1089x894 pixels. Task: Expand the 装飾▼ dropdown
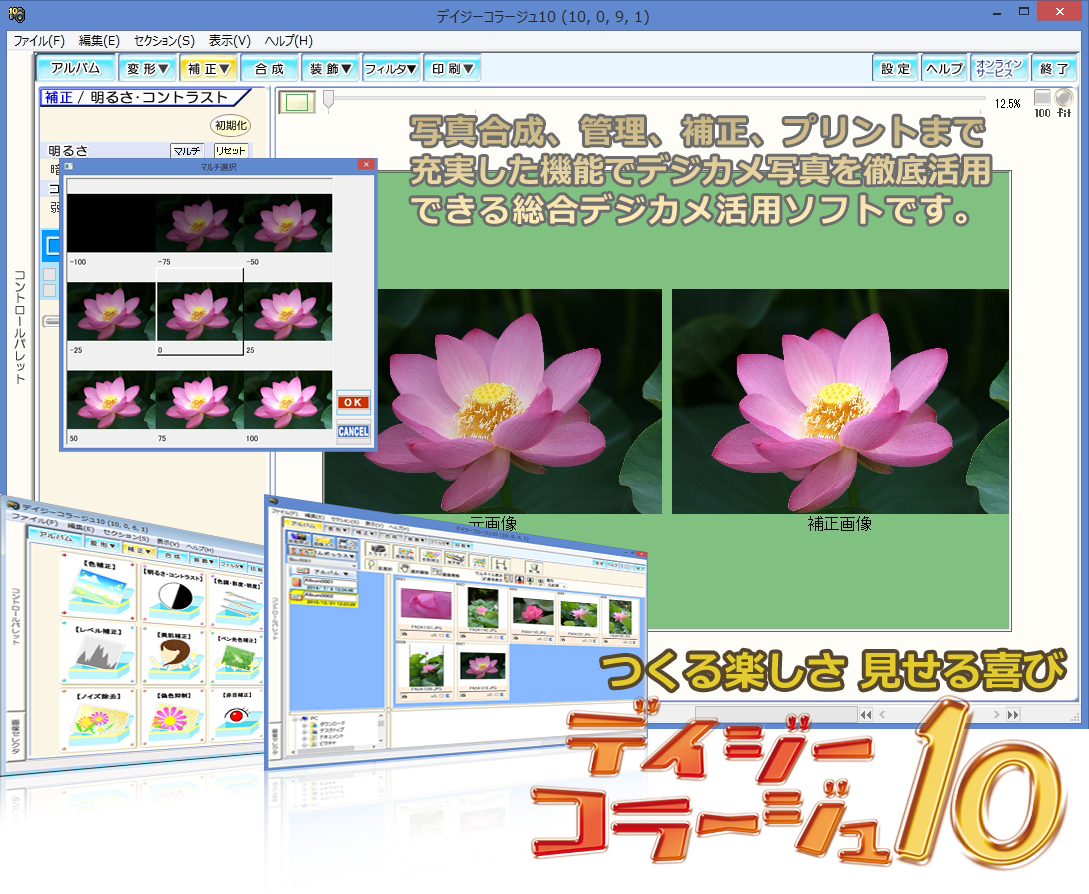coord(331,68)
